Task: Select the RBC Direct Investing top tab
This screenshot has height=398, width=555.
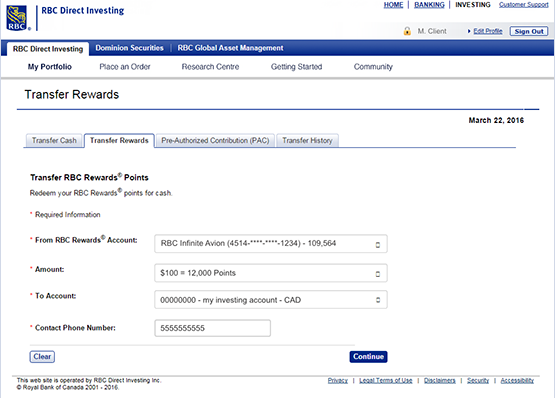Action: click(48, 49)
